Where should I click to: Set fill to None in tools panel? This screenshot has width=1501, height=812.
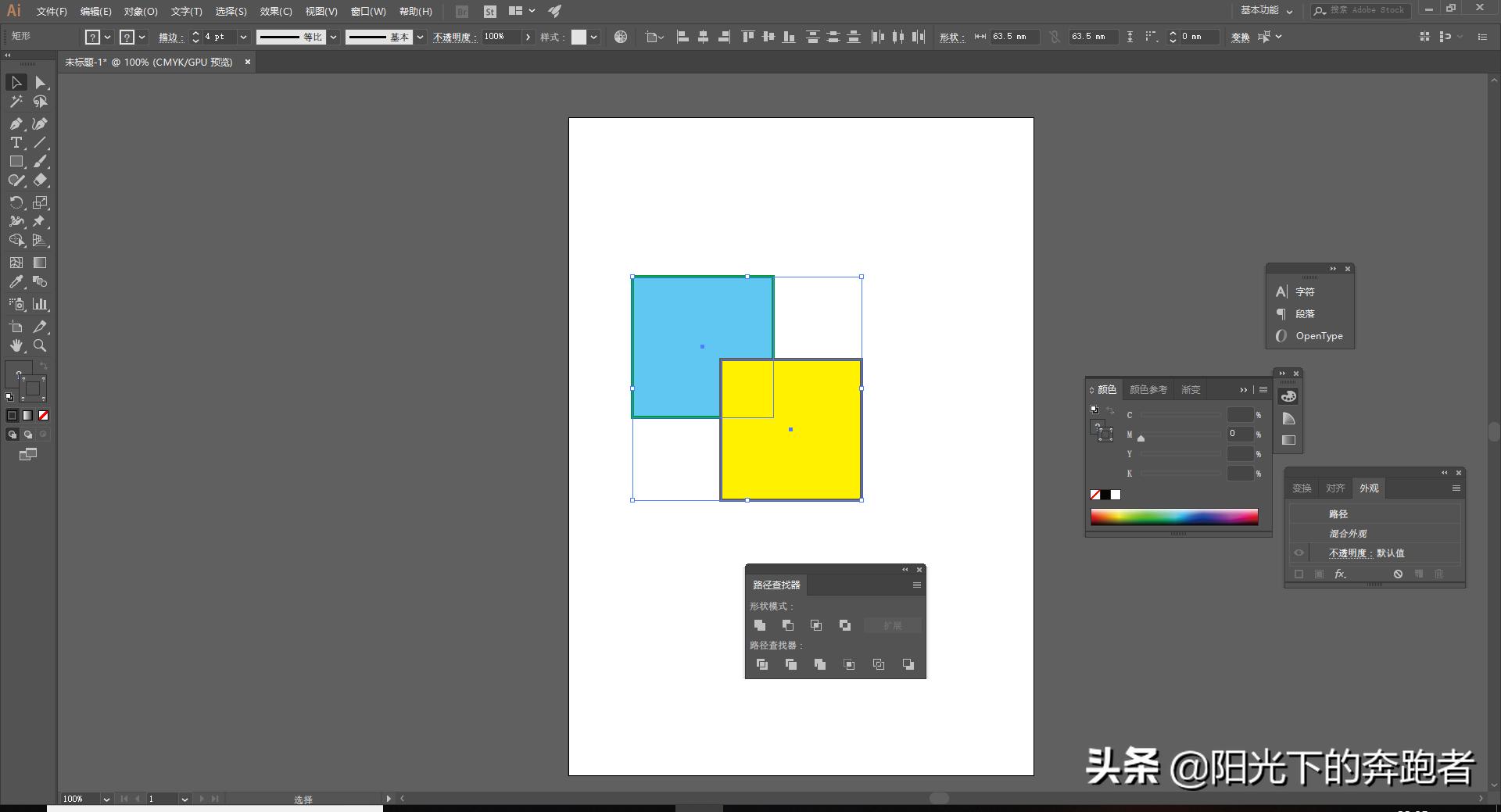click(x=44, y=416)
